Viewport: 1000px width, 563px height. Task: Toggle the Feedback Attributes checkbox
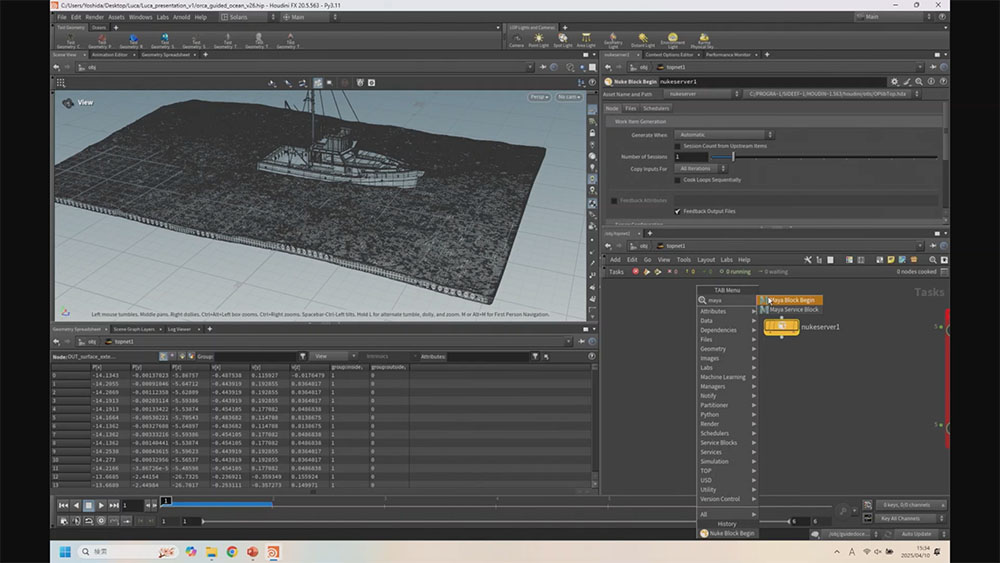point(614,200)
